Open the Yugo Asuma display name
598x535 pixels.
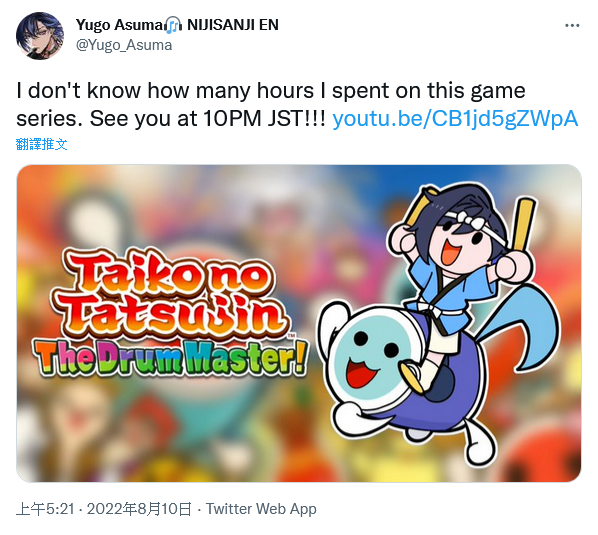119,25
